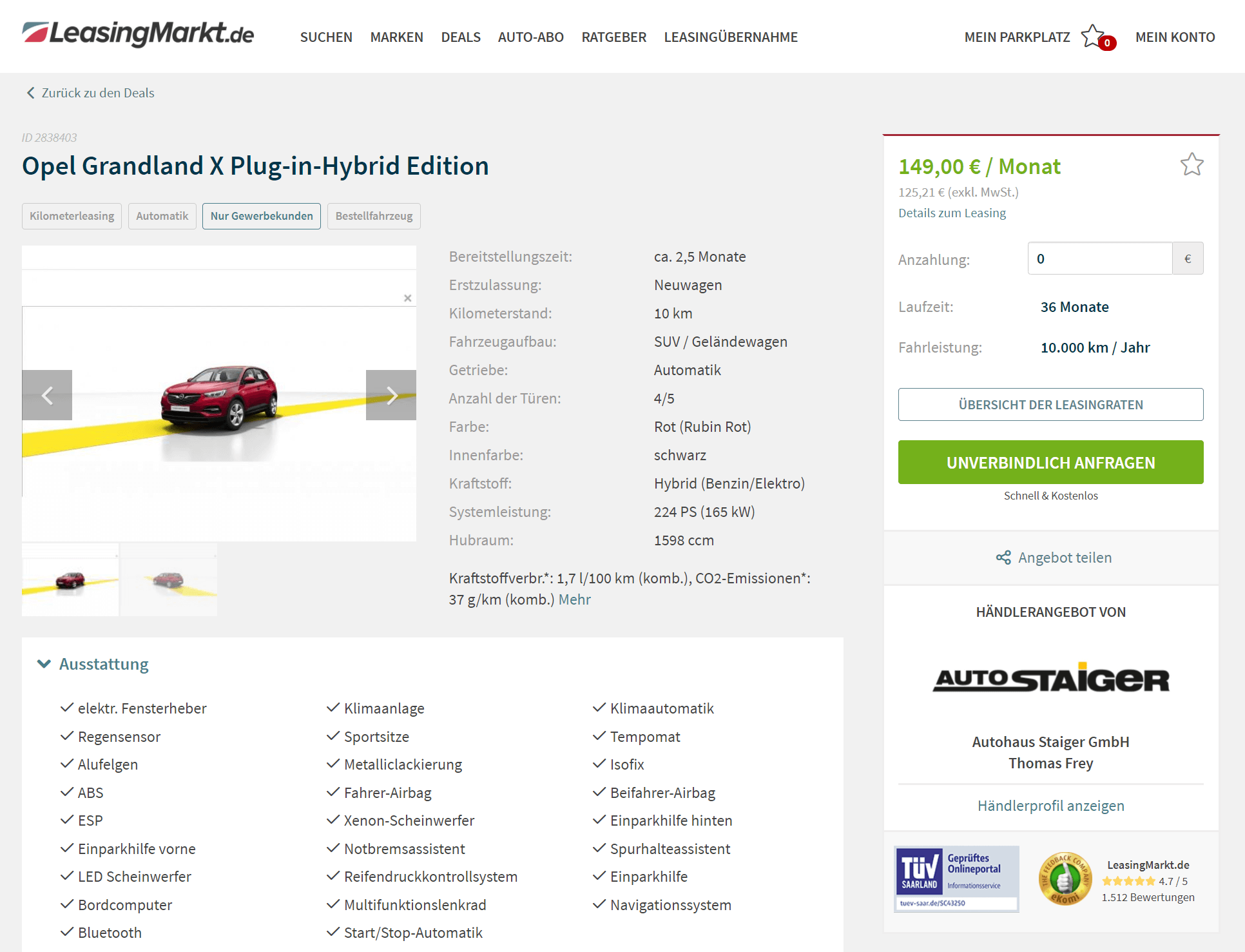
Task: Show next car image arrow
Action: click(x=391, y=395)
